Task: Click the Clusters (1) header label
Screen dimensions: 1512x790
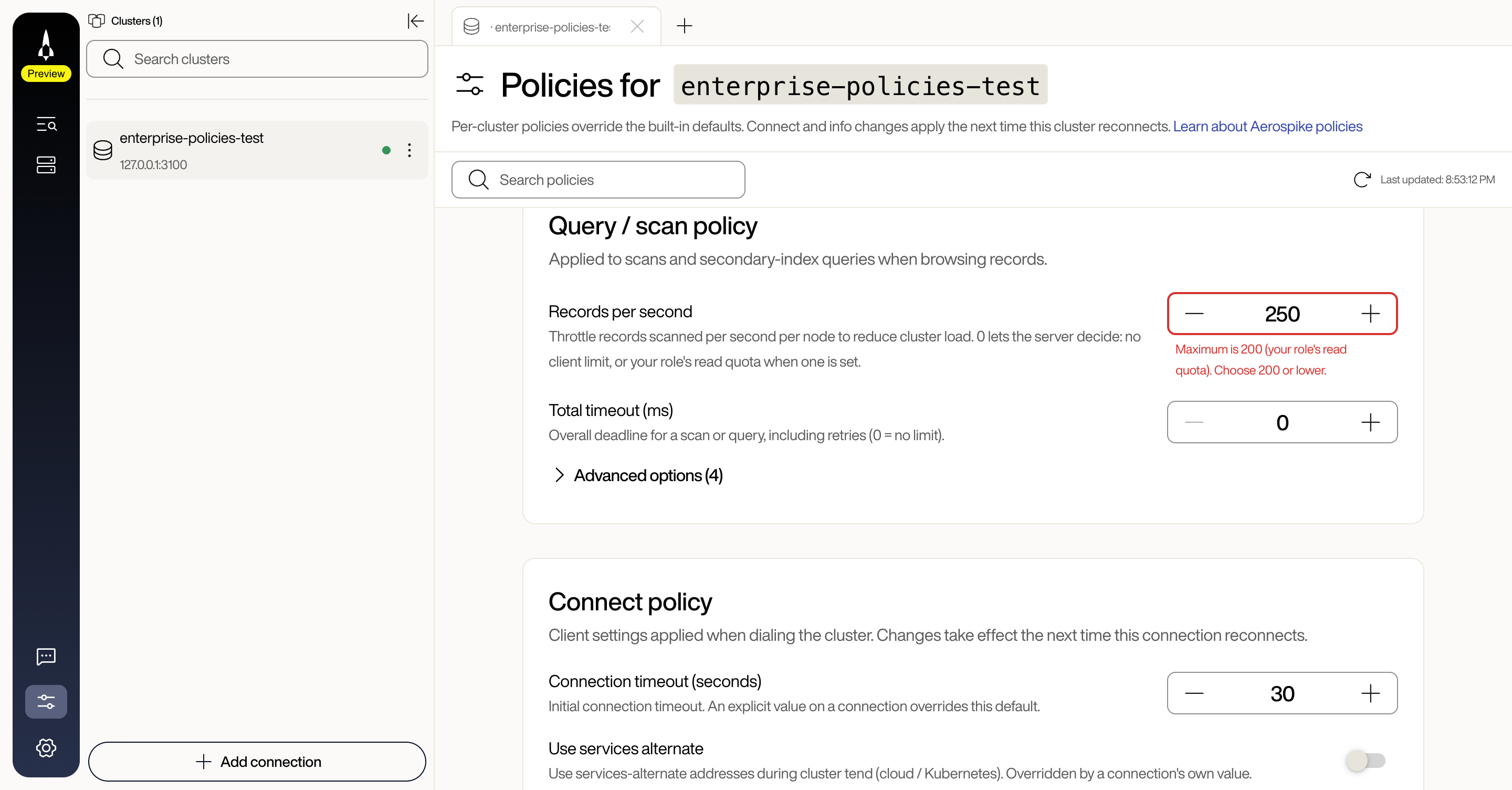Action: [x=136, y=21]
